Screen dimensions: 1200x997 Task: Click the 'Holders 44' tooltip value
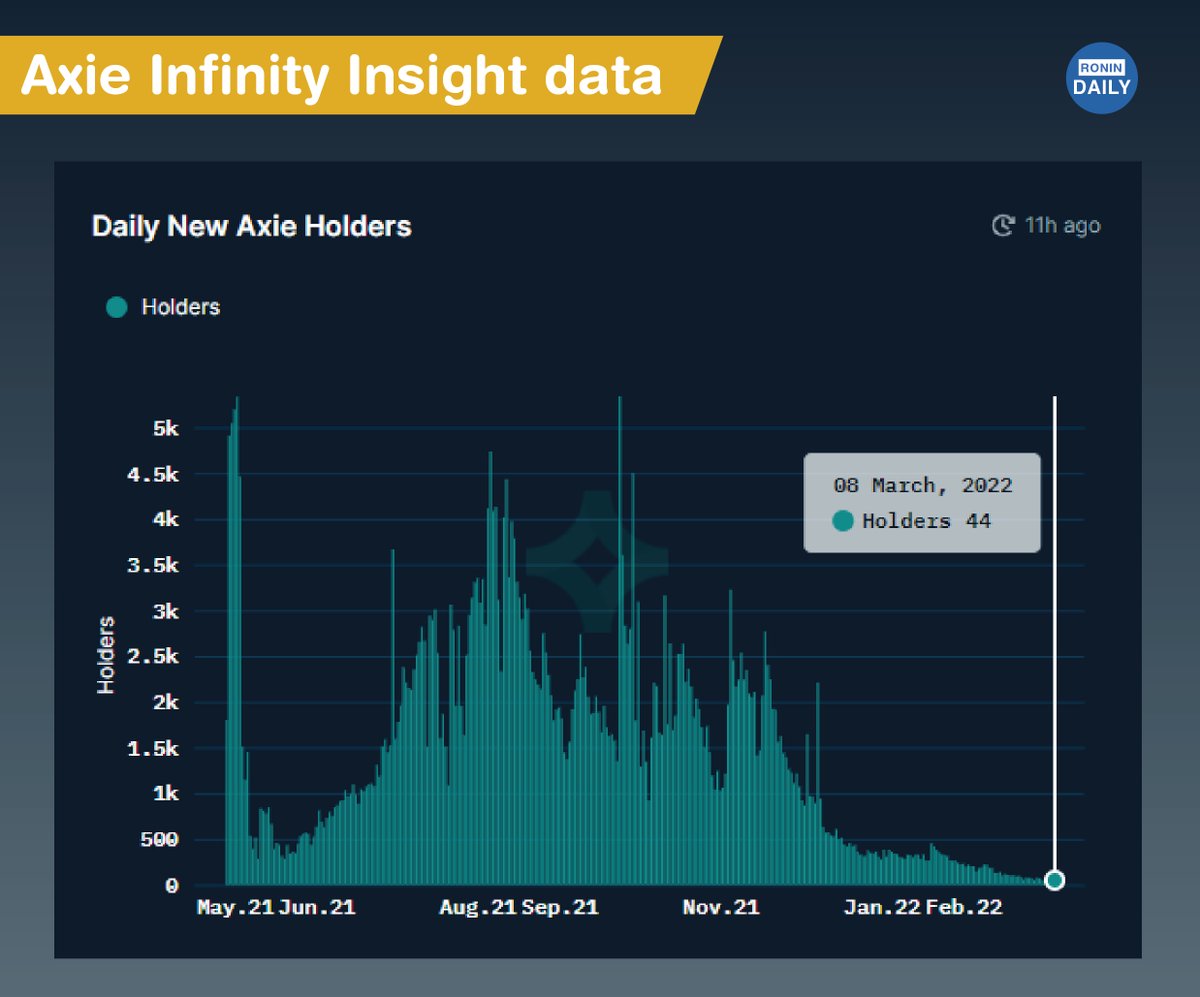click(x=926, y=521)
